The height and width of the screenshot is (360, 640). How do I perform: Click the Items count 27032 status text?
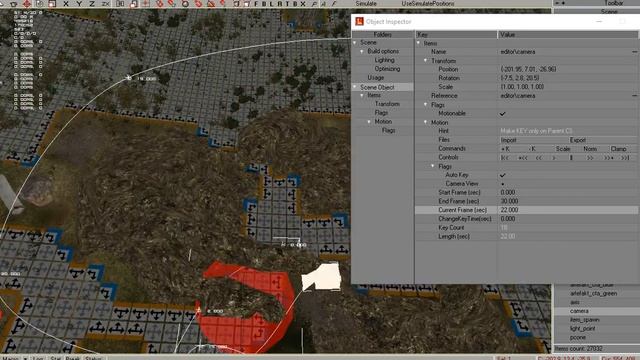tap(579, 349)
